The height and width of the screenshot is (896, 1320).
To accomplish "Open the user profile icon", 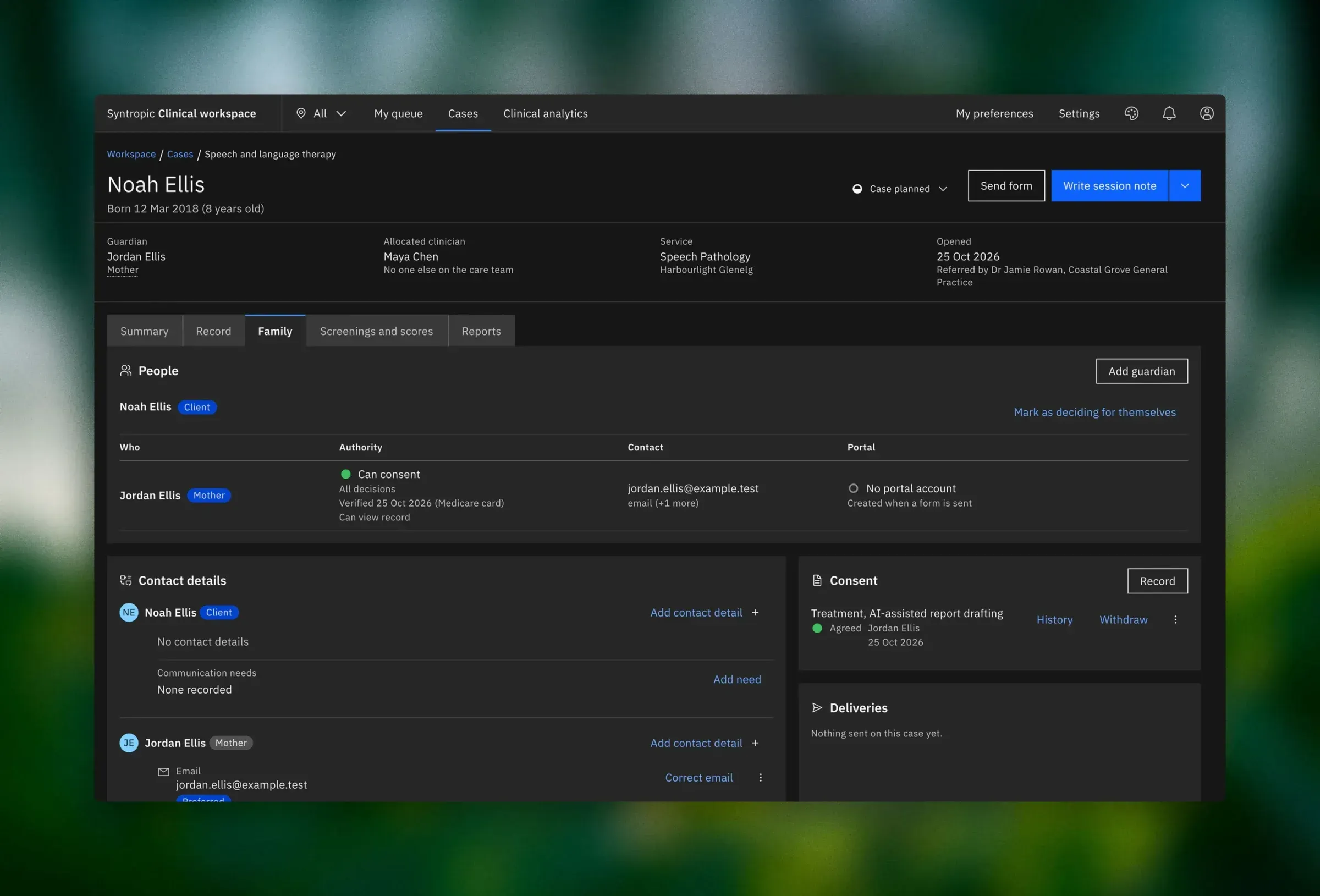I will [x=1206, y=114].
